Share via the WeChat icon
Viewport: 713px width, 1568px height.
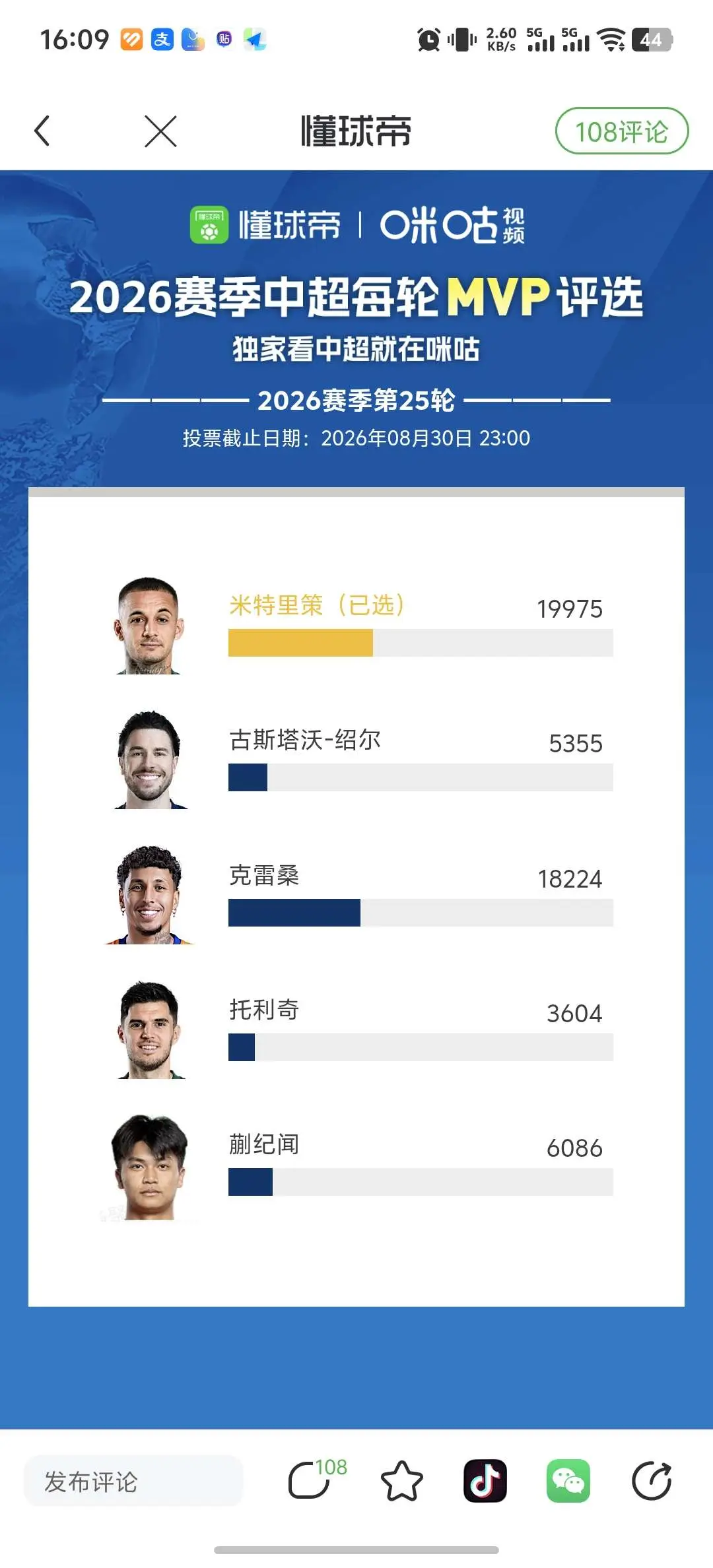568,1480
